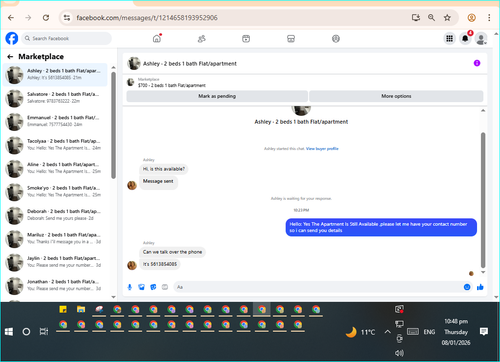This screenshot has height=362, width=500.
Task: Open Smoke'yo conversation in list
Action: 55,192
